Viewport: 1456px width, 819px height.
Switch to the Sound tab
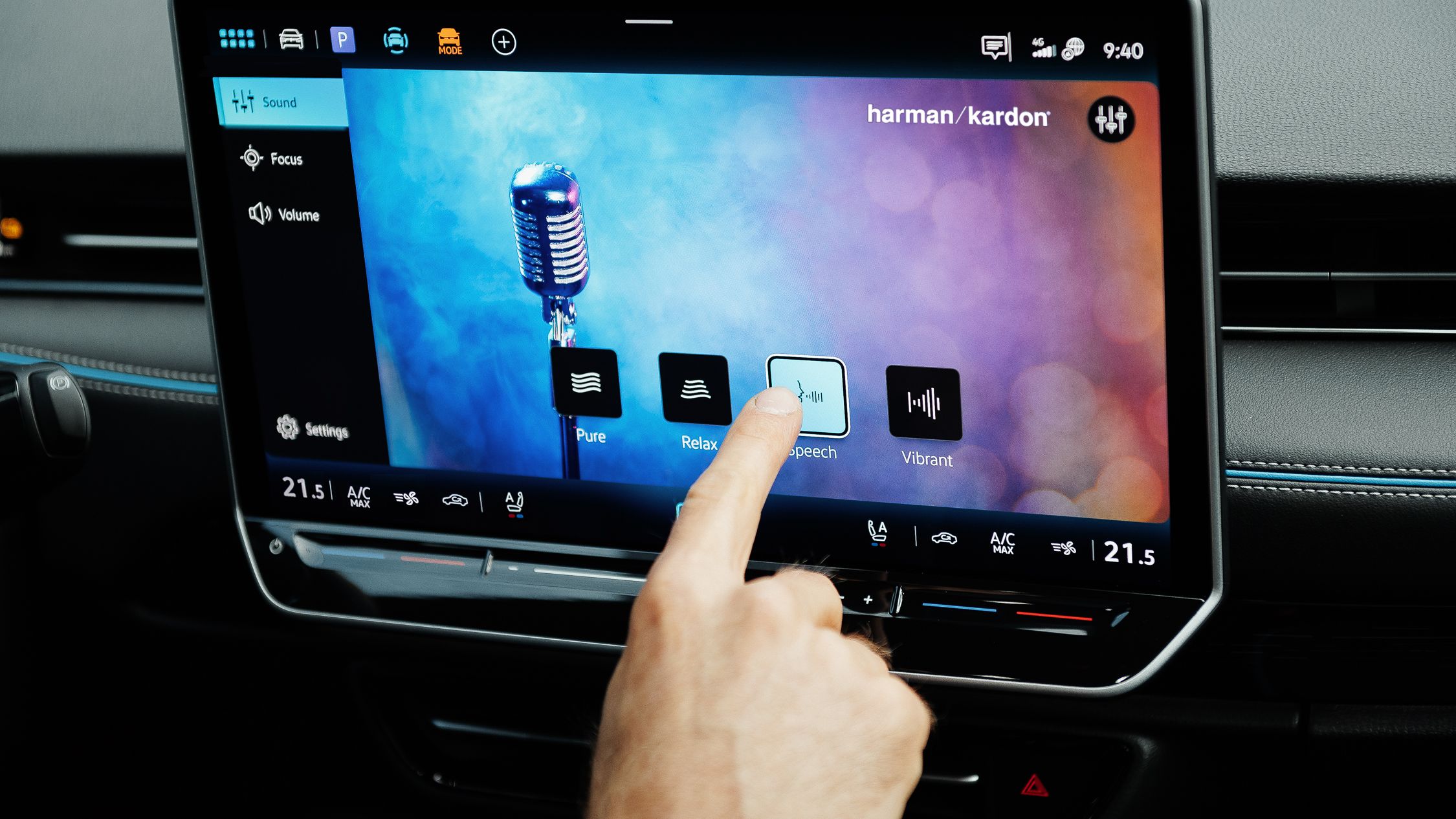pyautogui.click(x=280, y=102)
